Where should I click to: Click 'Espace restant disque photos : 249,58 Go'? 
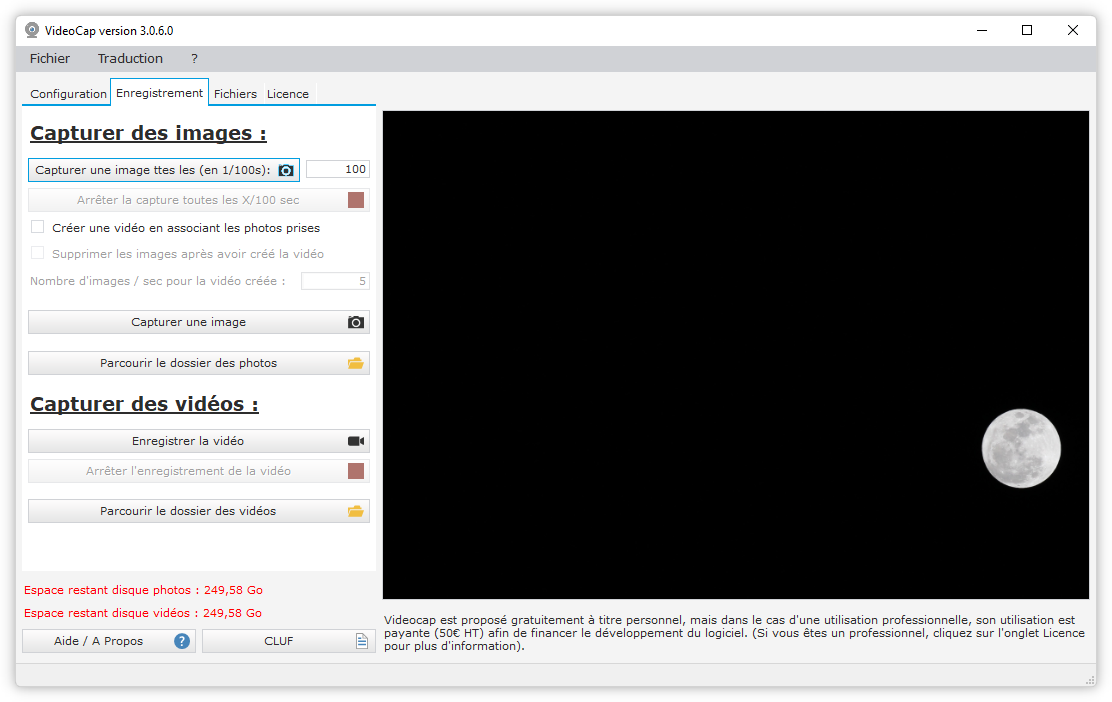(x=143, y=590)
